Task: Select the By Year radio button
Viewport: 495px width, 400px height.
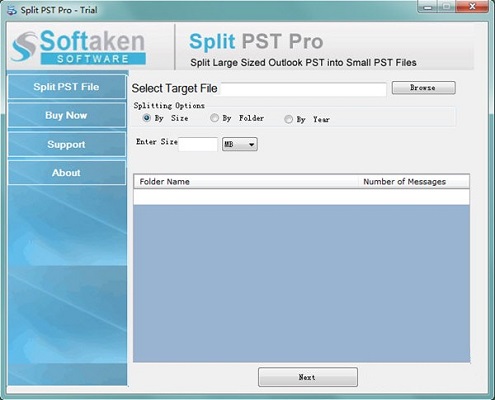Action: click(288, 119)
